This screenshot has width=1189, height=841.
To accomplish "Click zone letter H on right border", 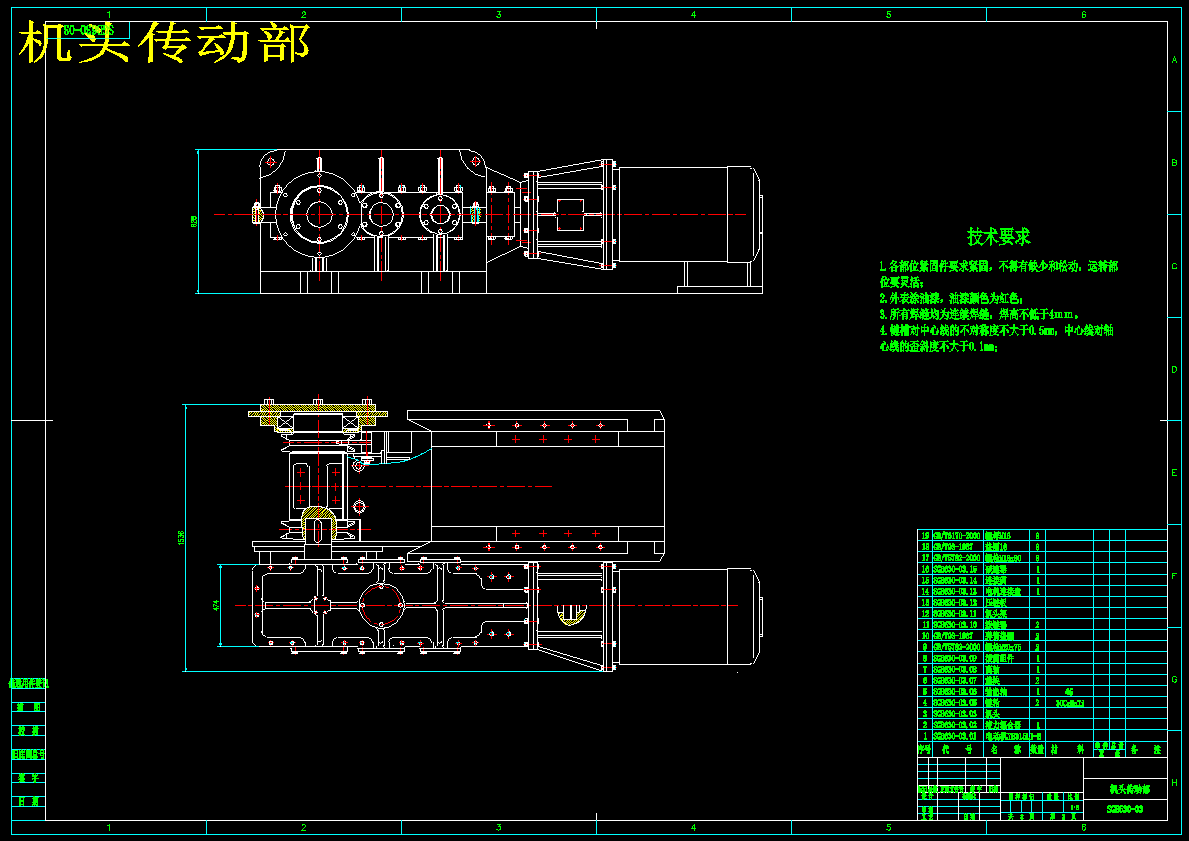I will click(1175, 783).
